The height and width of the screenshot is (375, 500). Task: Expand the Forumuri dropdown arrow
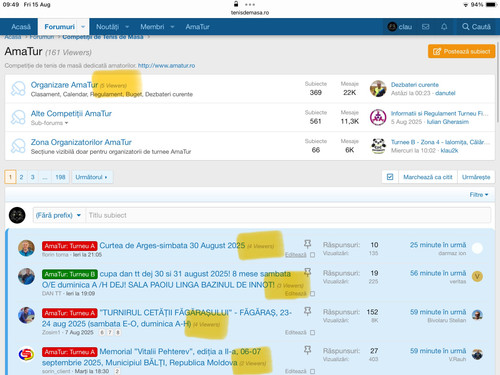(x=83, y=27)
